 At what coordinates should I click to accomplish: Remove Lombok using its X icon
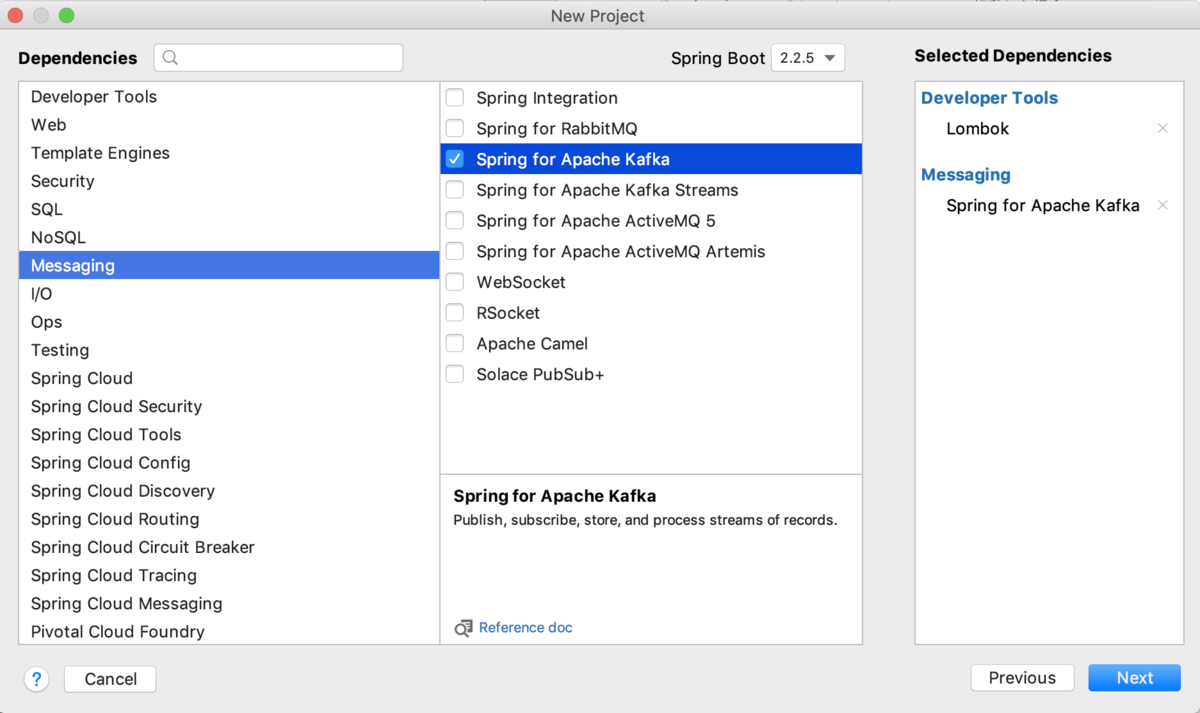pos(1162,129)
